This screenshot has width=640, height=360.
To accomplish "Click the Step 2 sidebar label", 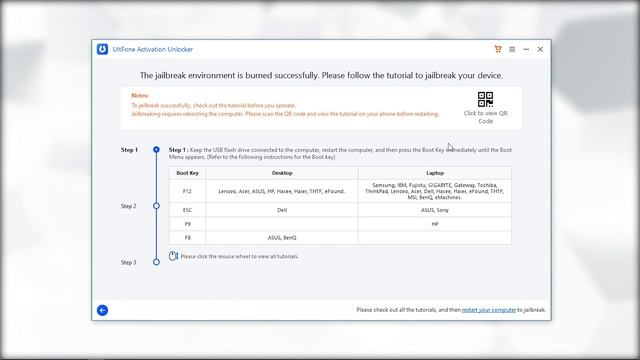I will click(129, 206).
